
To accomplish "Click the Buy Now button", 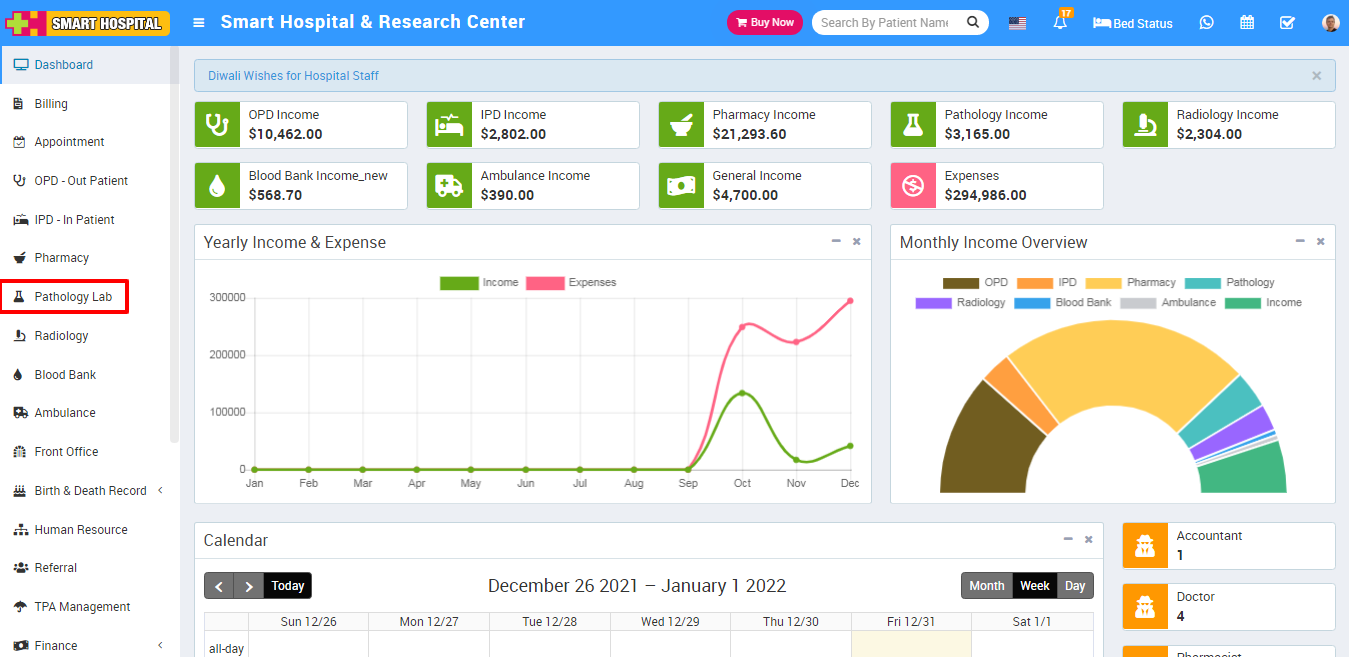I will (x=764, y=23).
